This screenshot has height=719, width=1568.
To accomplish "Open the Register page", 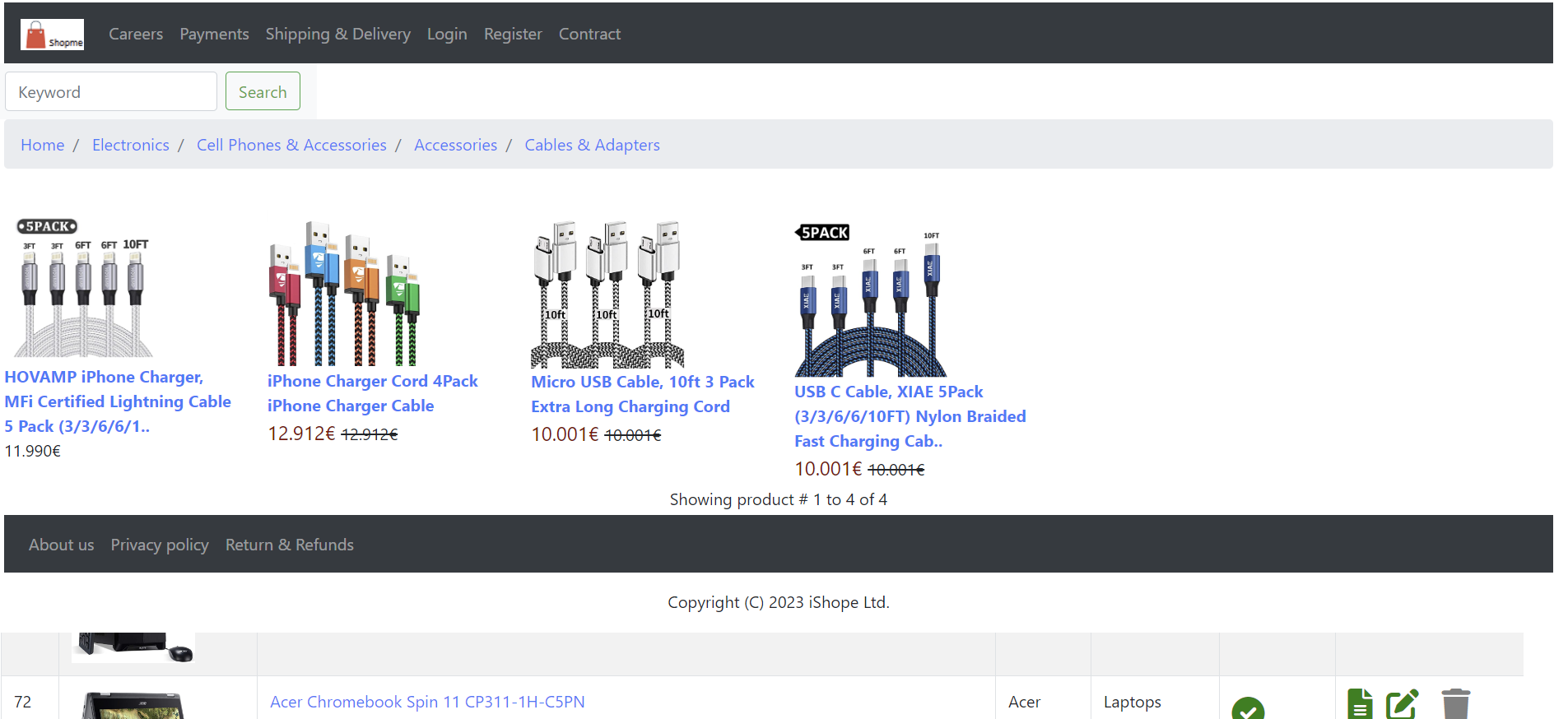I will 513,34.
